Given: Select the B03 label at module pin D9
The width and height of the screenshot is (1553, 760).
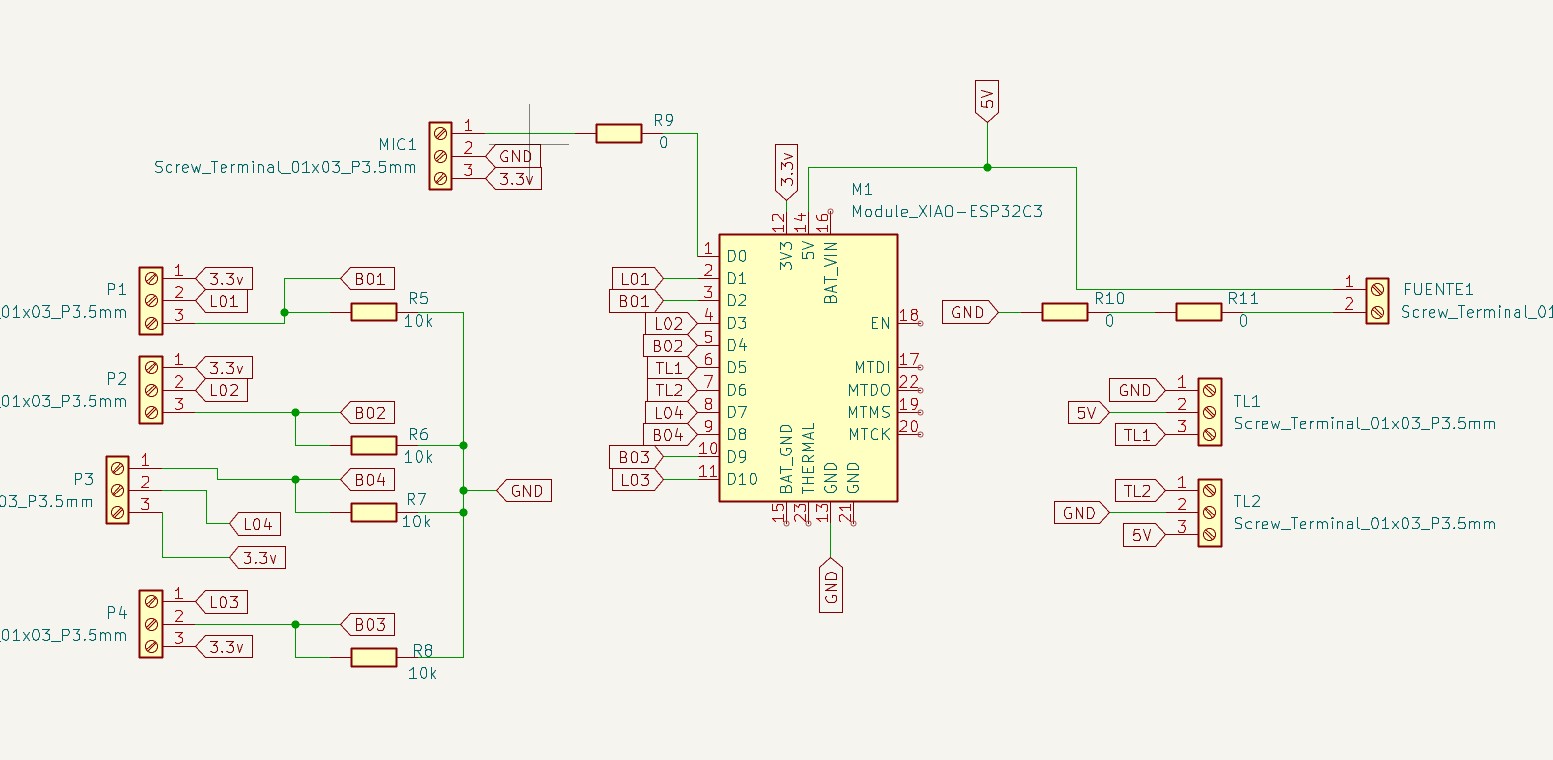Looking at the screenshot, I should tap(635, 457).
